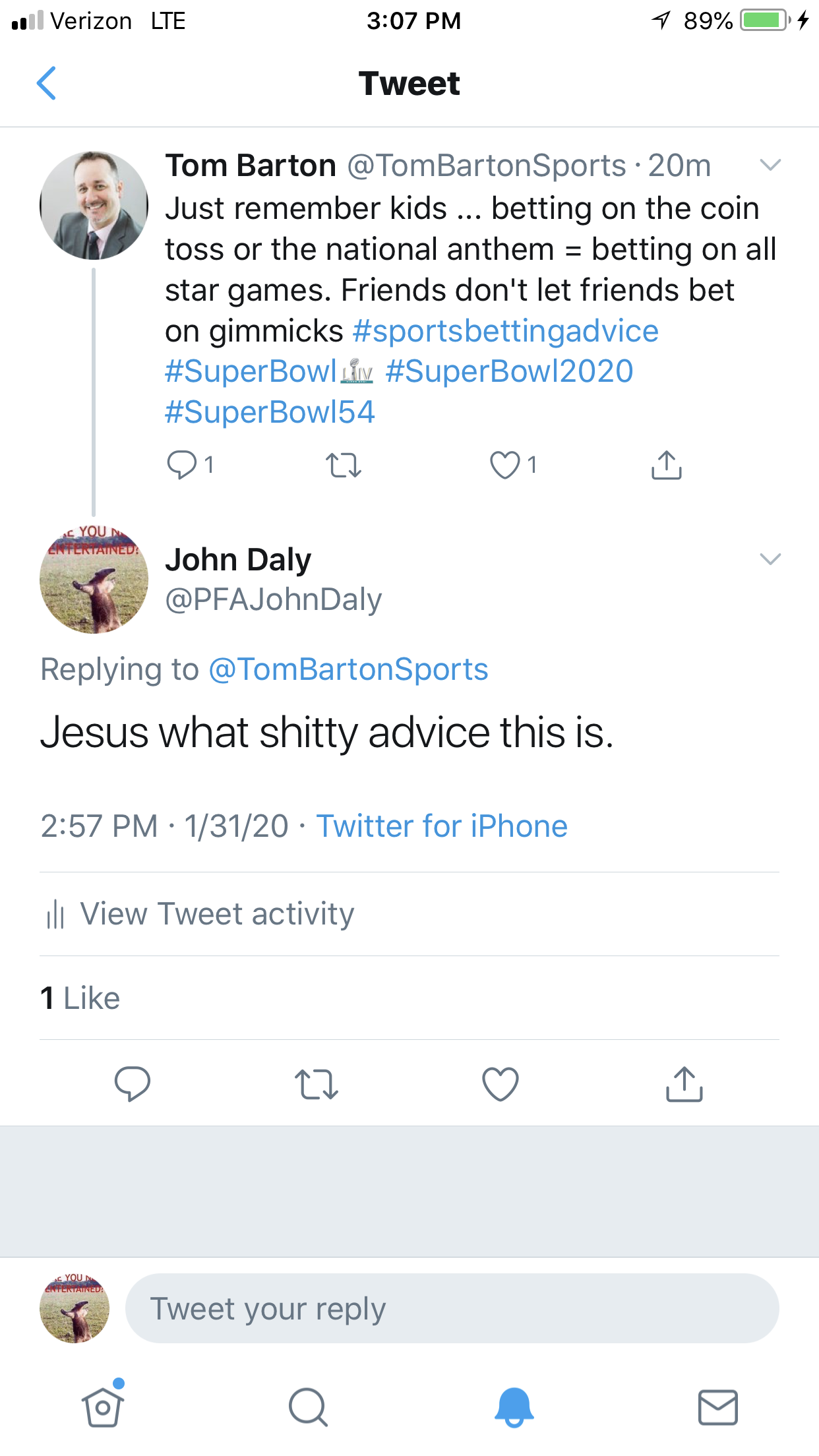Open Tom Barton's profile picture
The width and height of the screenshot is (819, 1456).
coord(94,205)
